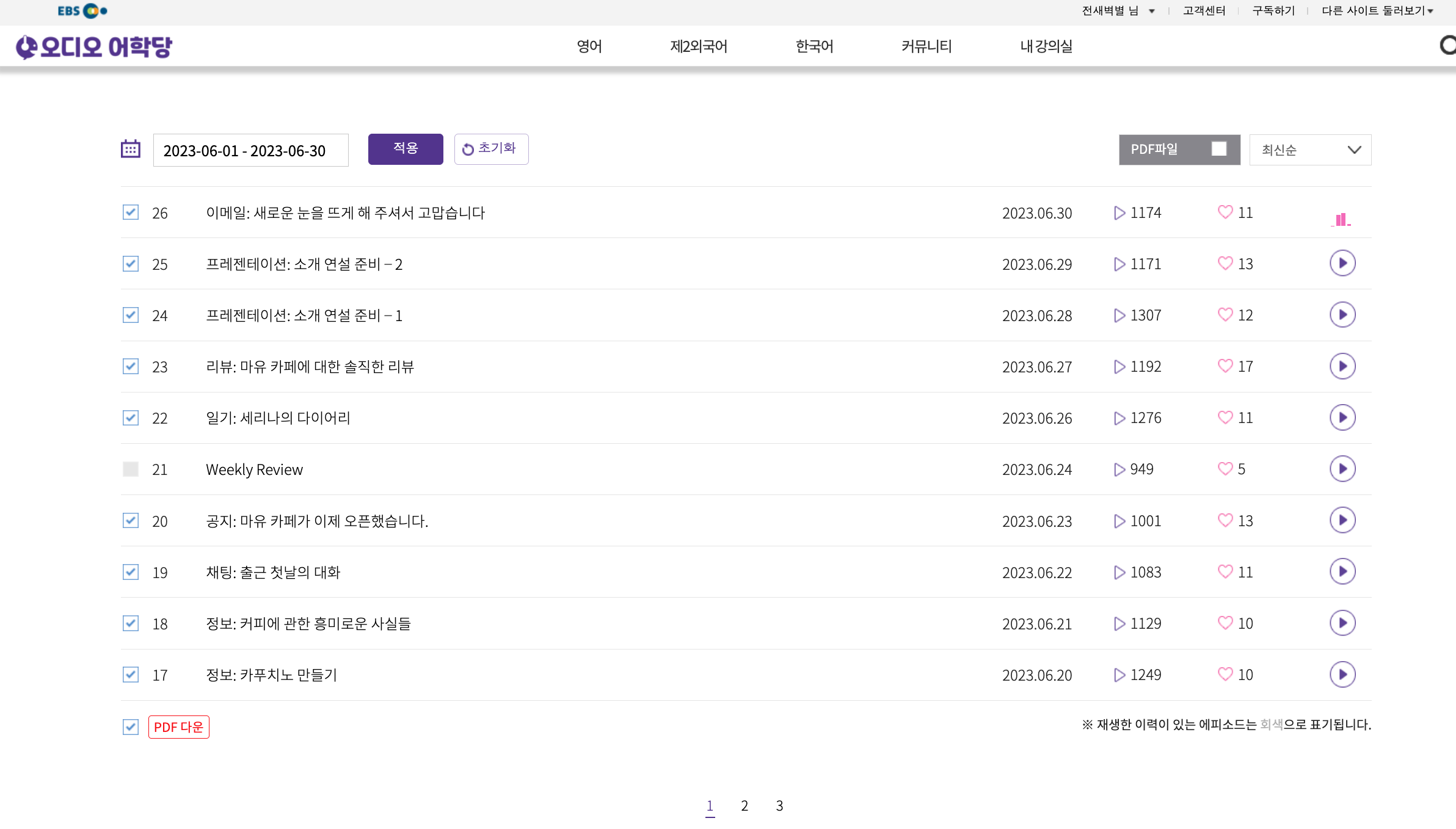Expand 다른 사이트 둘러보기 dropdown
Viewport: 1456px width, 829px height.
1377,11
